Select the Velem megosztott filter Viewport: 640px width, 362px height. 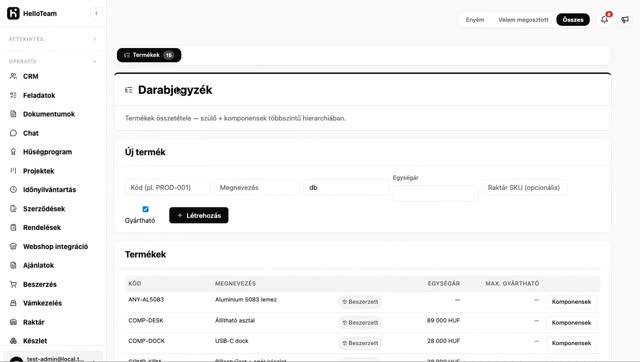523,20
